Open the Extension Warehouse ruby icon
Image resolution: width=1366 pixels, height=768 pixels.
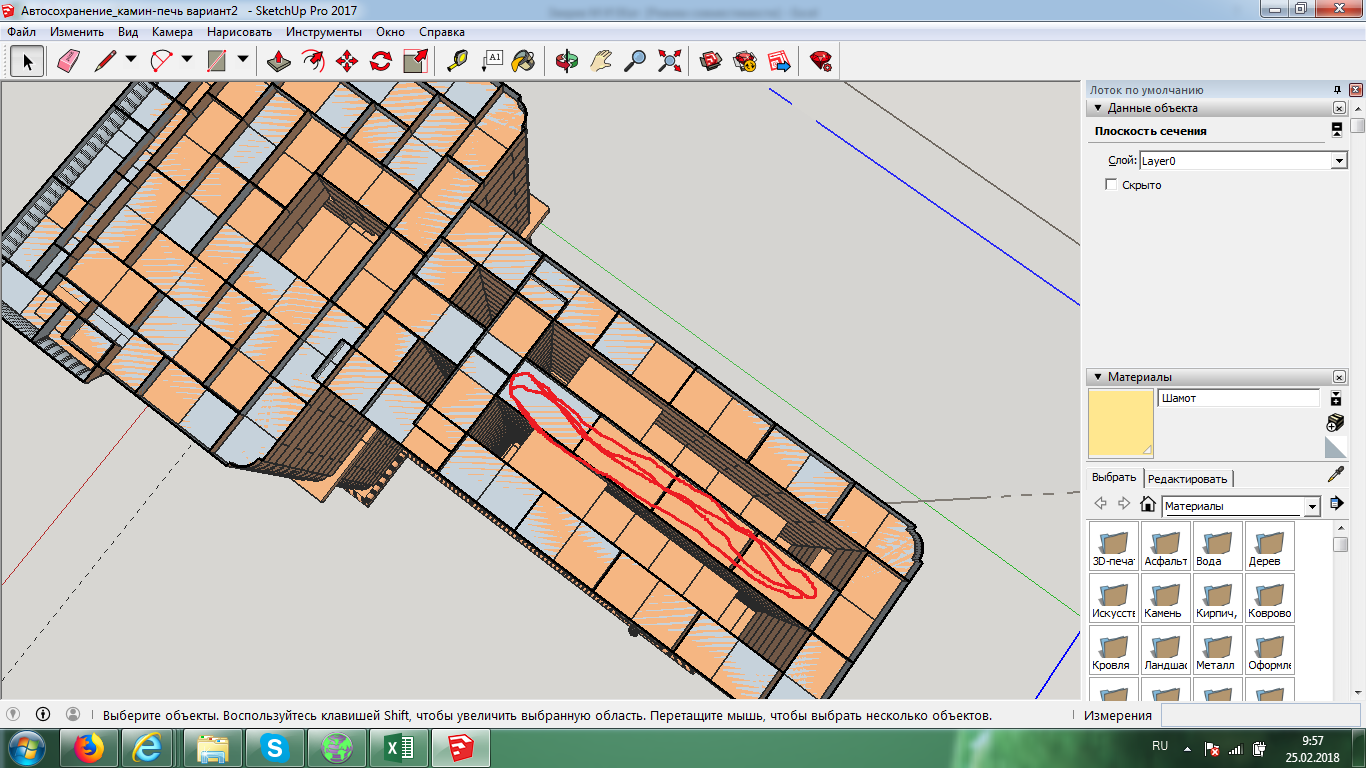[821, 61]
